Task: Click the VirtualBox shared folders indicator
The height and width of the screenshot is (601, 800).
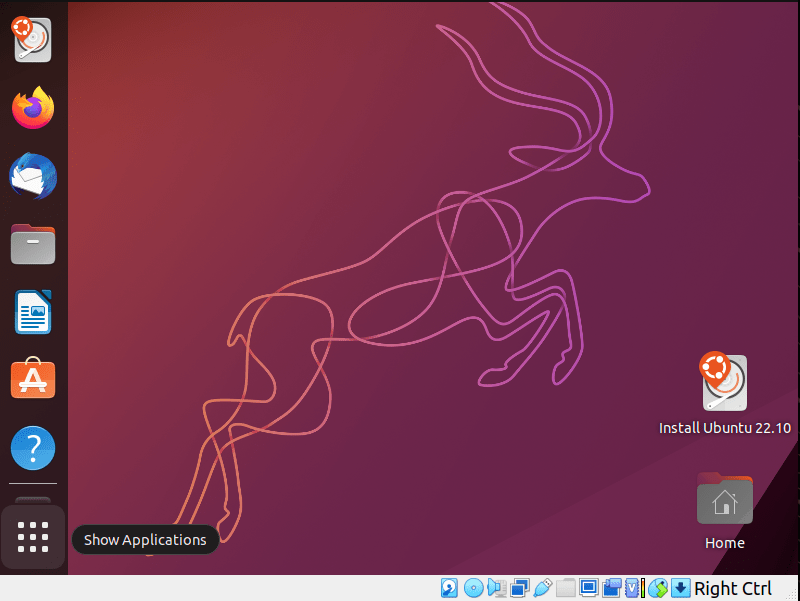Action: tap(565, 588)
